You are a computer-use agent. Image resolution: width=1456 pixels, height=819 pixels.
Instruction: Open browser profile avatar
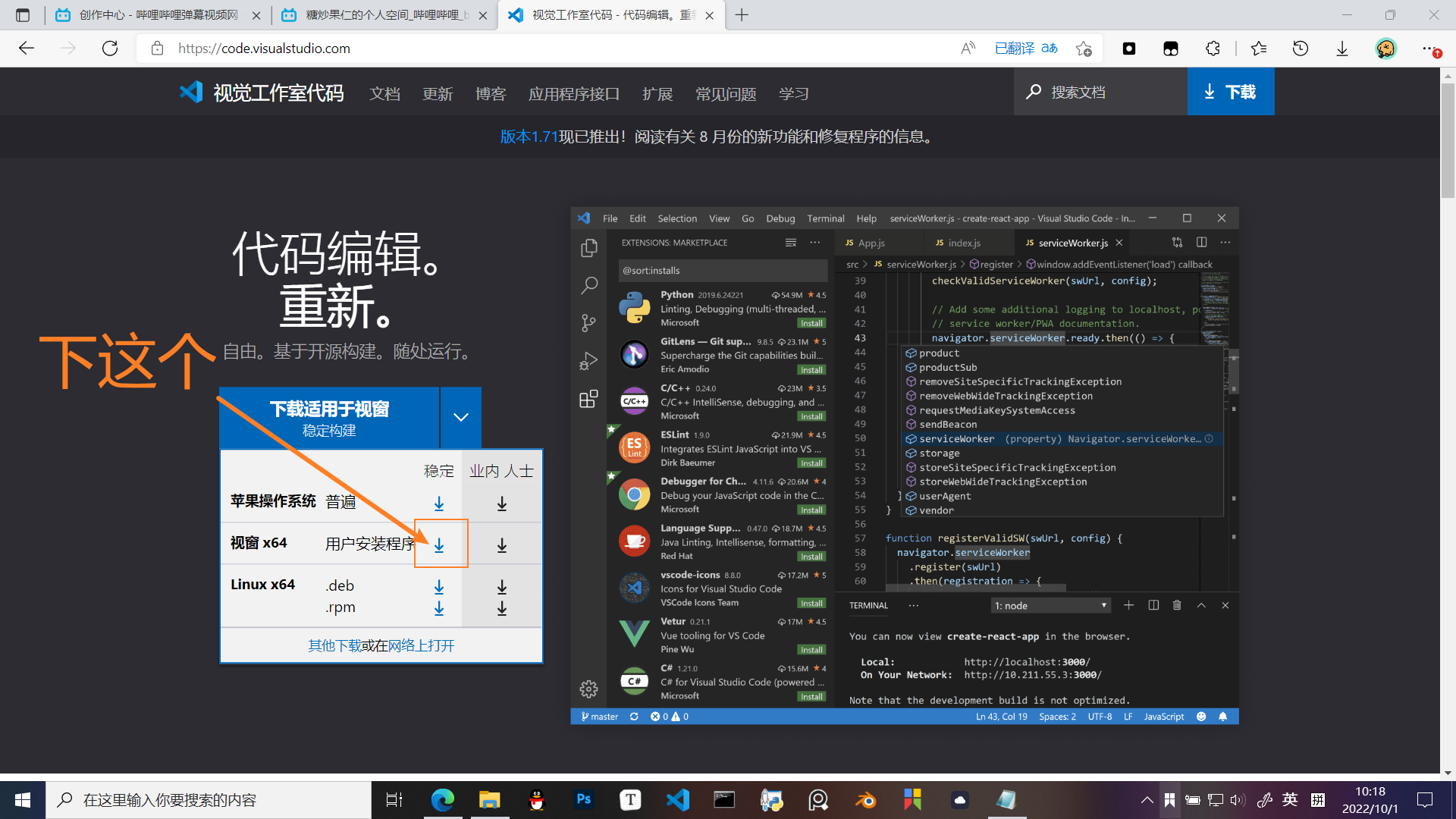(x=1386, y=49)
